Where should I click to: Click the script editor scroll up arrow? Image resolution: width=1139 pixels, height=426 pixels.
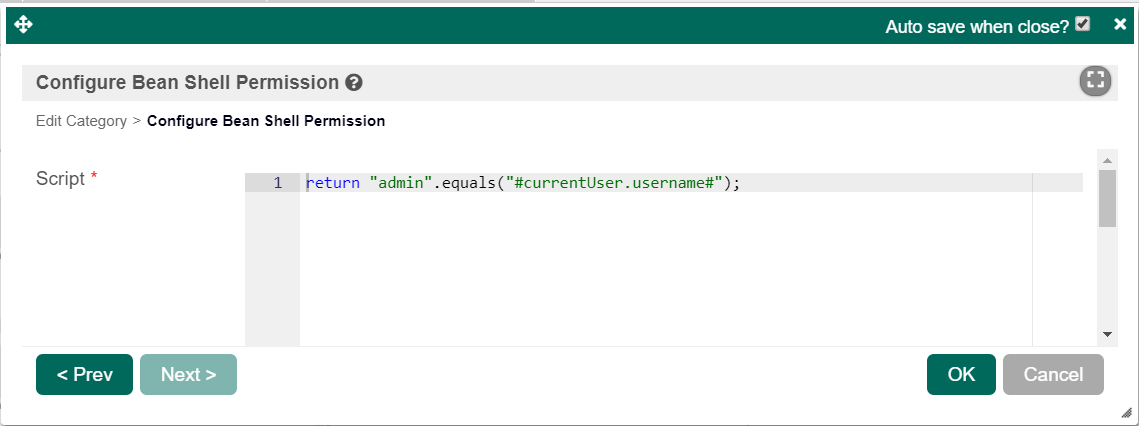pyautogui.click(x=1107, y=160)
